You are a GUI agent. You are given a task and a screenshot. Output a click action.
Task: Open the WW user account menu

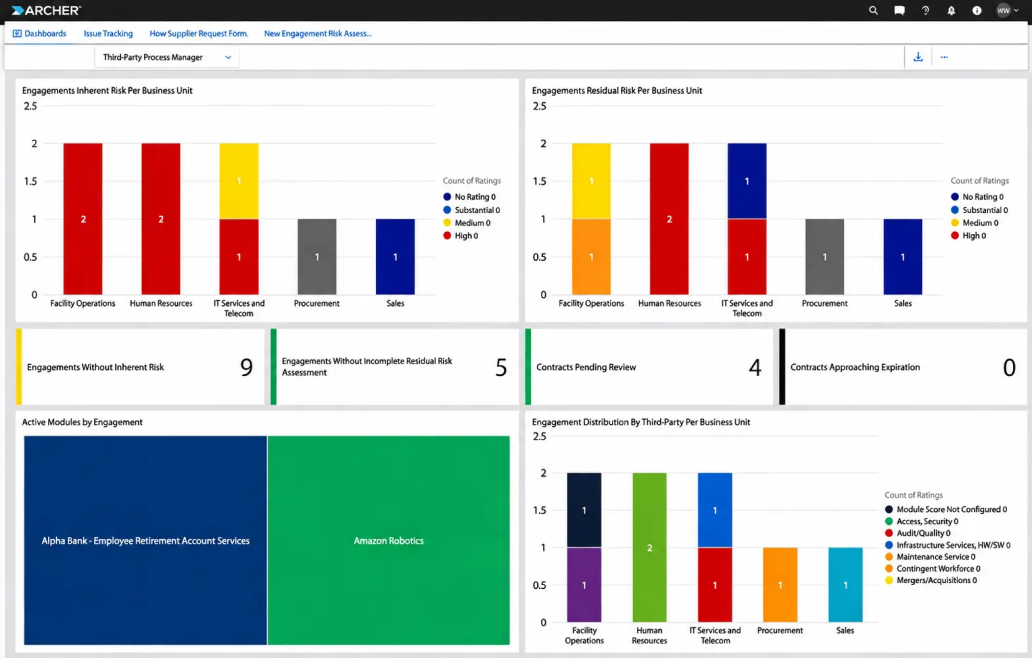coord(1008,11)
